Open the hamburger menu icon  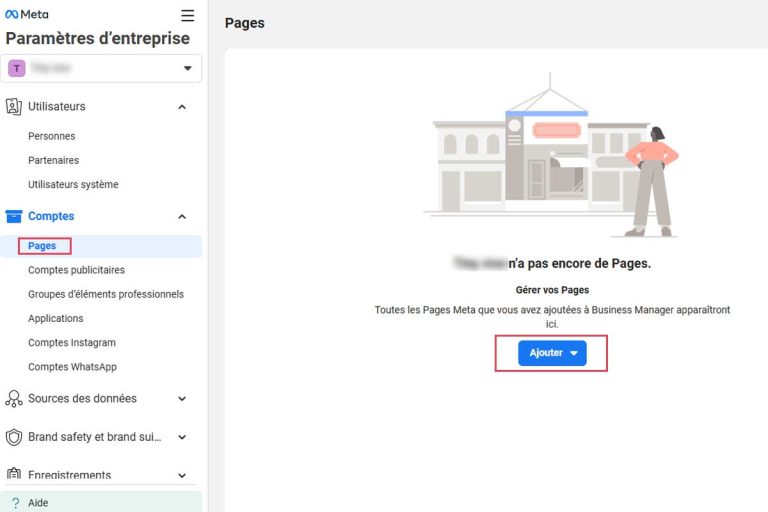click(x=188, y=15)
